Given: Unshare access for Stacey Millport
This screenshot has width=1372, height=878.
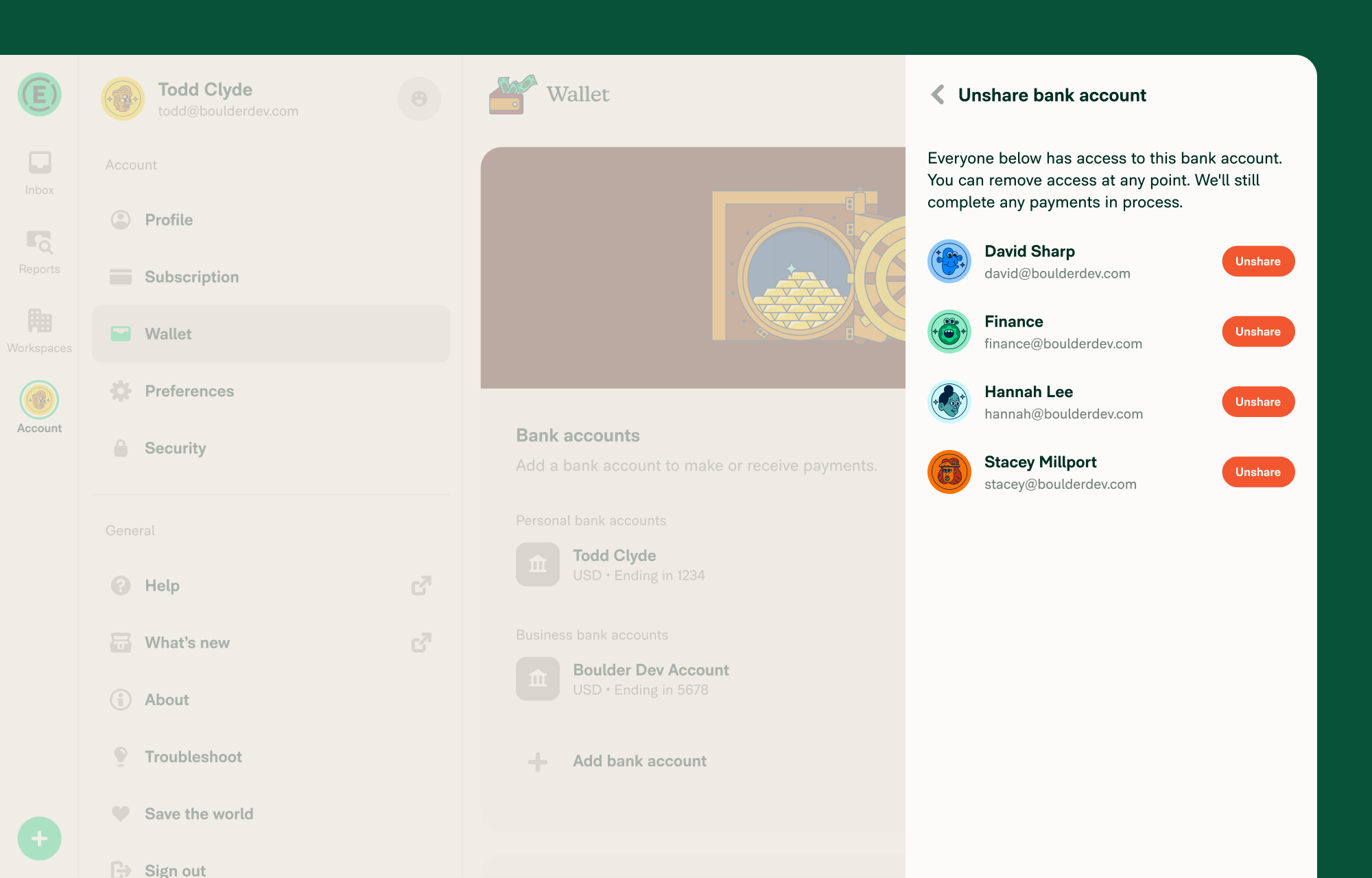Looking at the screenshot, I should coord(1257,472).
